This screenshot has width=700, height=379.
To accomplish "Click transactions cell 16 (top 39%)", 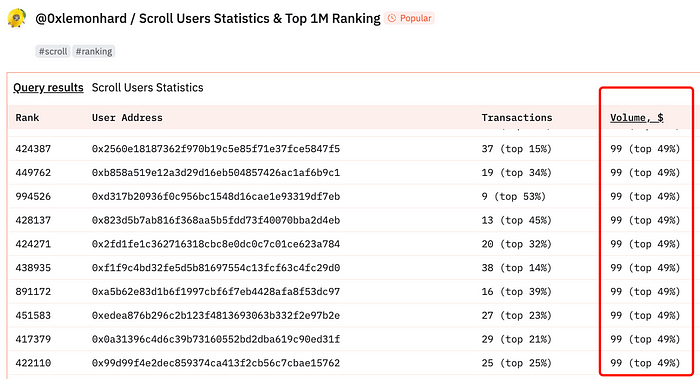I will [517, 292].
